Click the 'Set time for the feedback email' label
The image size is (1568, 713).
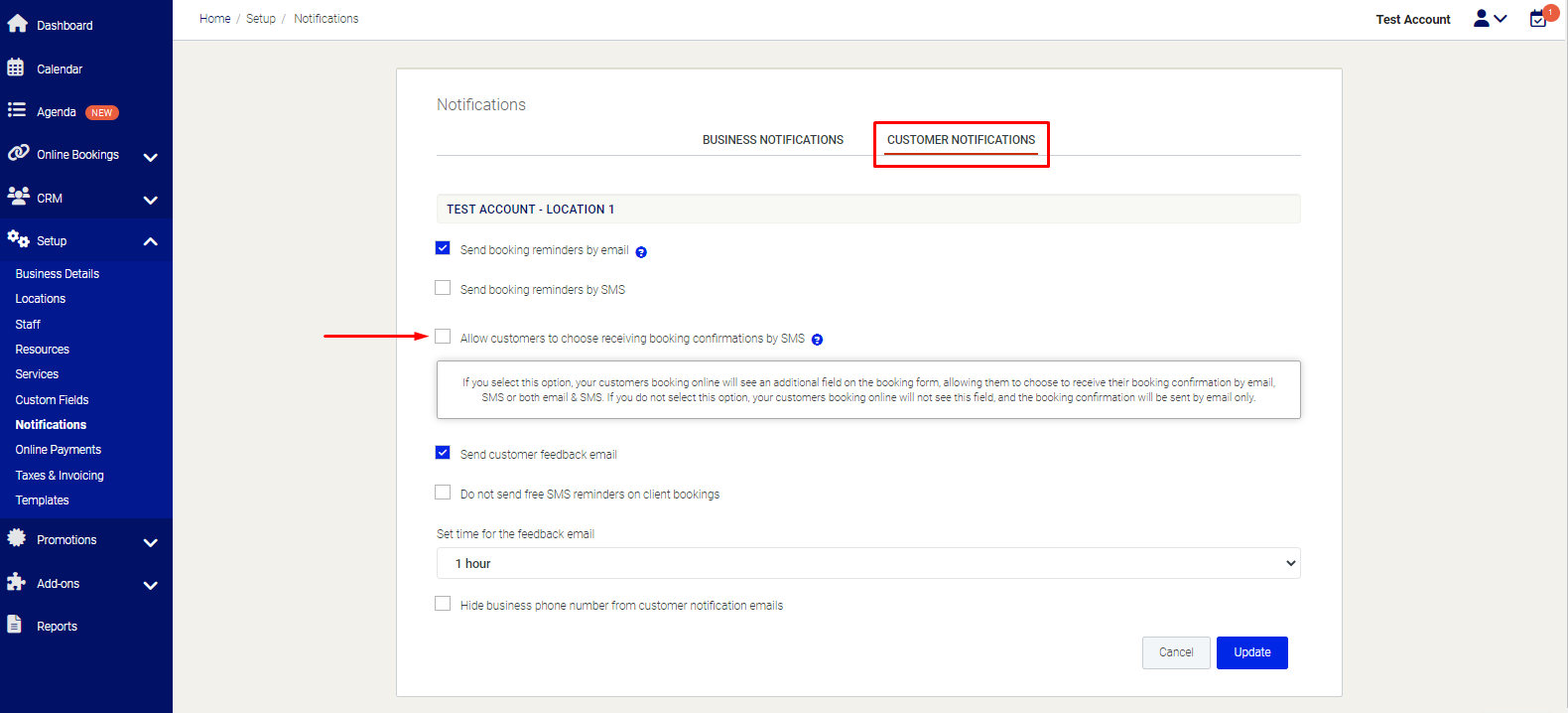[x=515, y=534]
